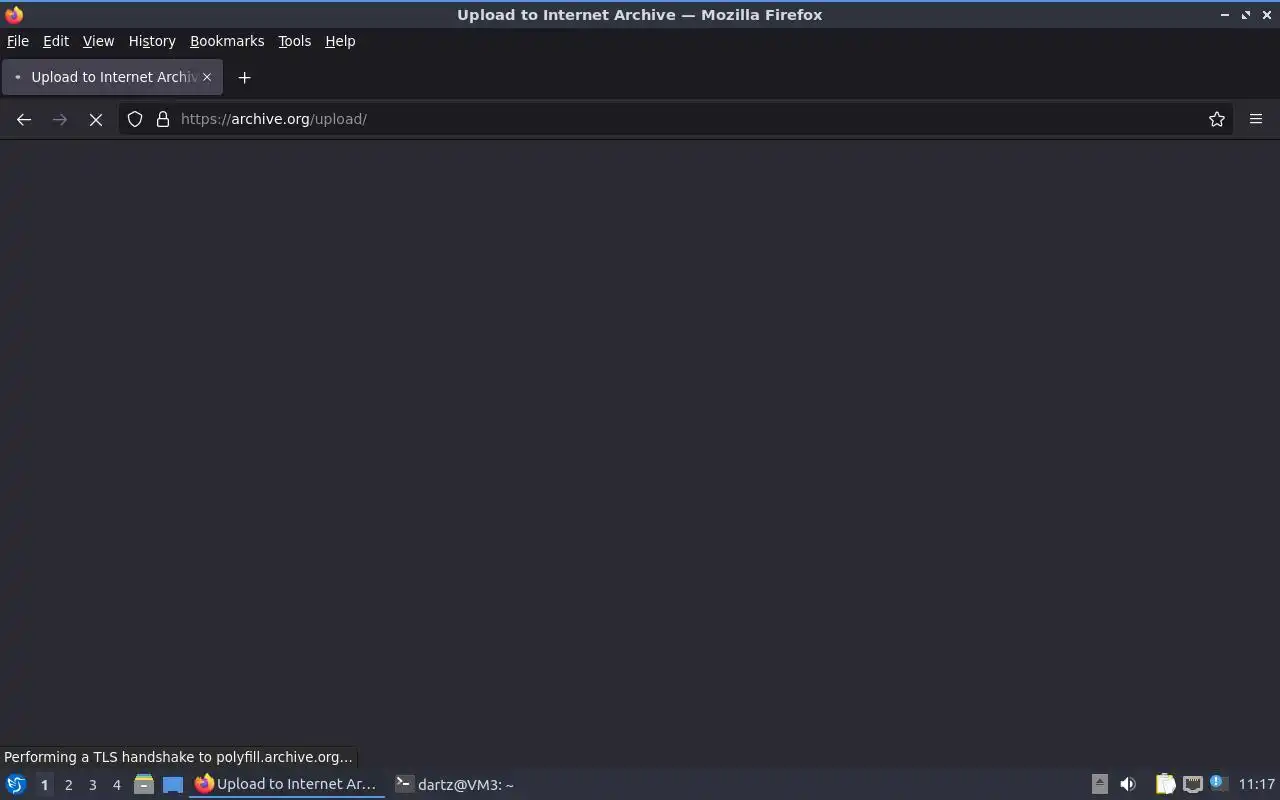Image resolution: width=1280 pixels, height=800 pixels.
Task: Open the Bookmarks menu
Action: pyautogui.click(x=227, y=41)
